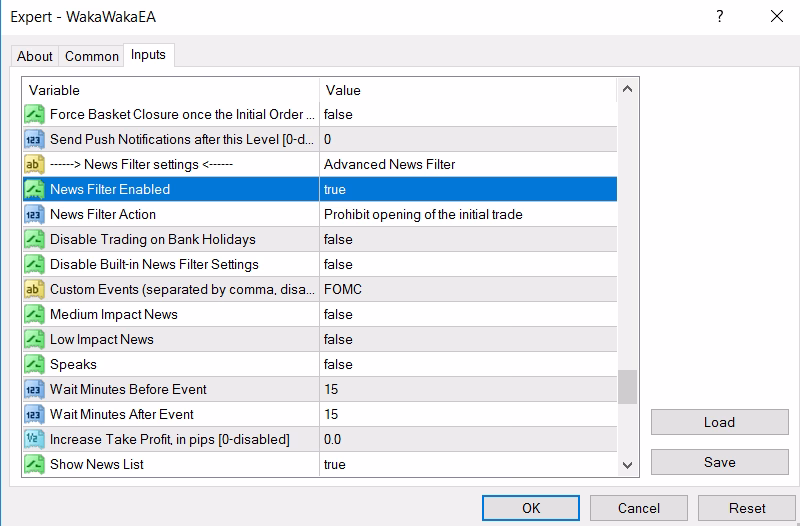
Task: Click the double icon beside Increase Take Profit
Action: coord(34,439)
